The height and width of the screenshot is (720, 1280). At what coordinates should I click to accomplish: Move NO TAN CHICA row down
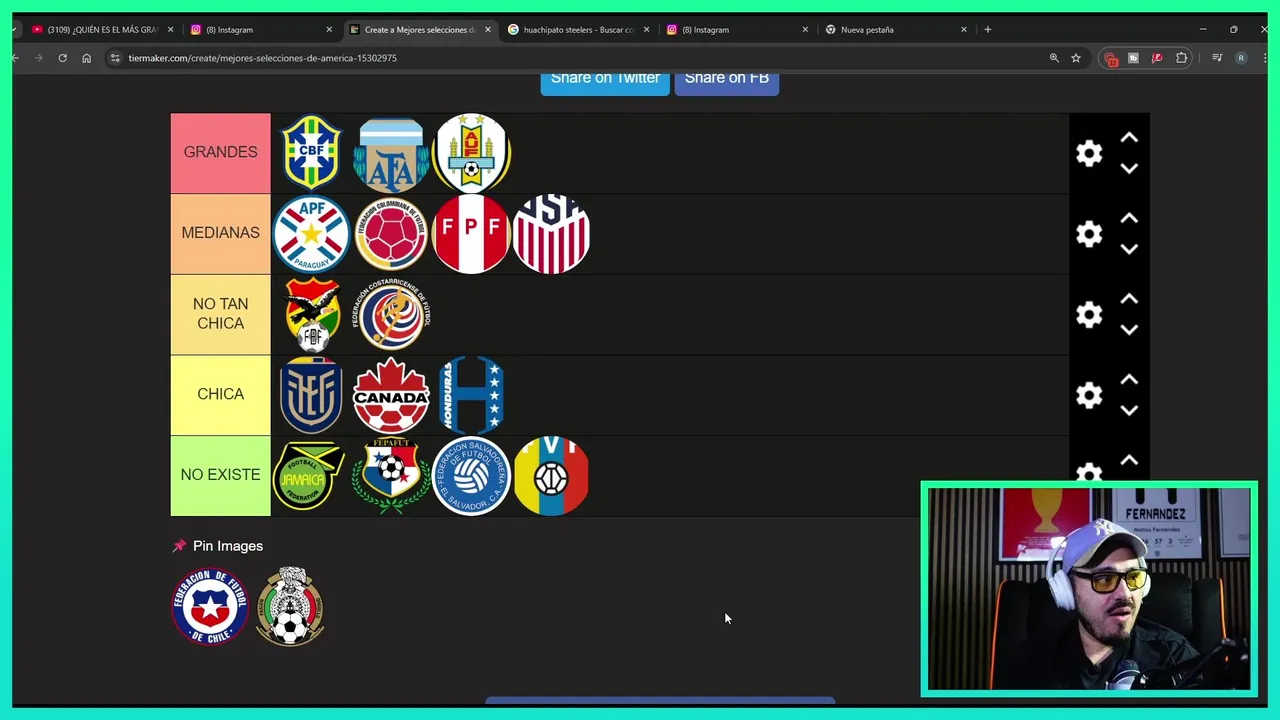(1129, 329)
